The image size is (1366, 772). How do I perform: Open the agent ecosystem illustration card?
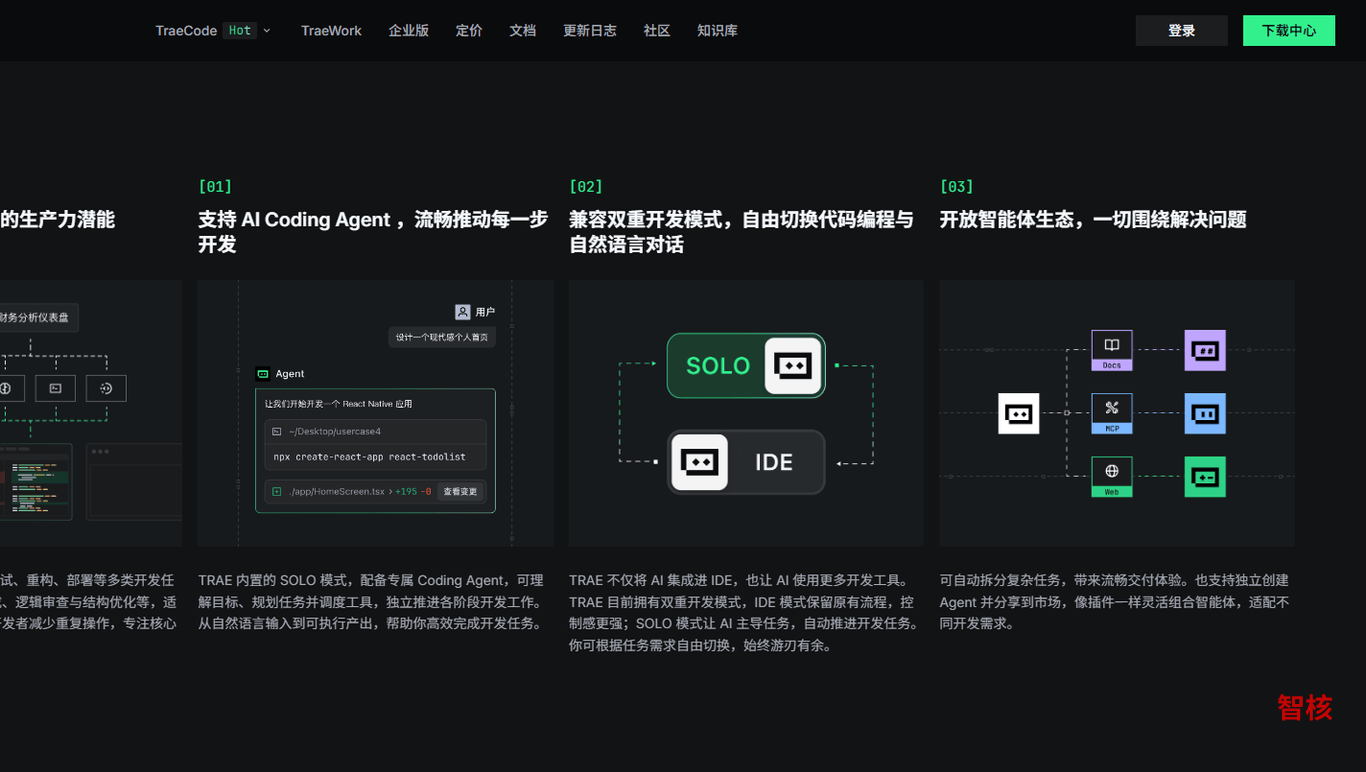(x=1117, y=413)
